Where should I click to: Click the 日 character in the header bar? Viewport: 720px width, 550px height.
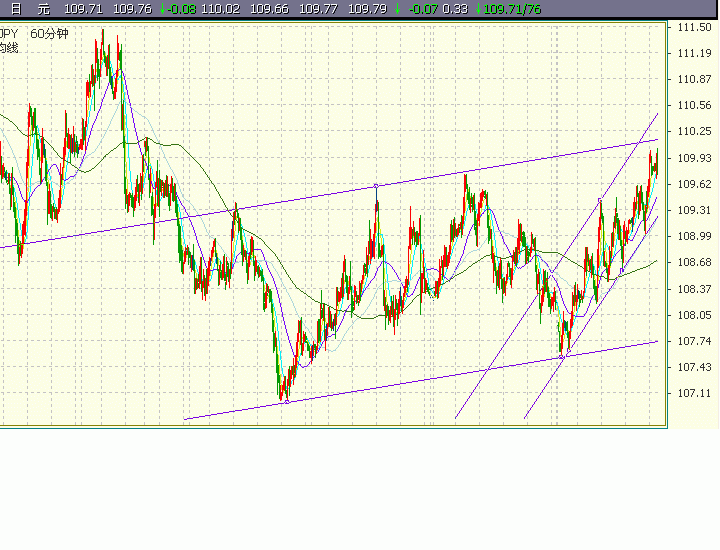[x=16, y=9]
